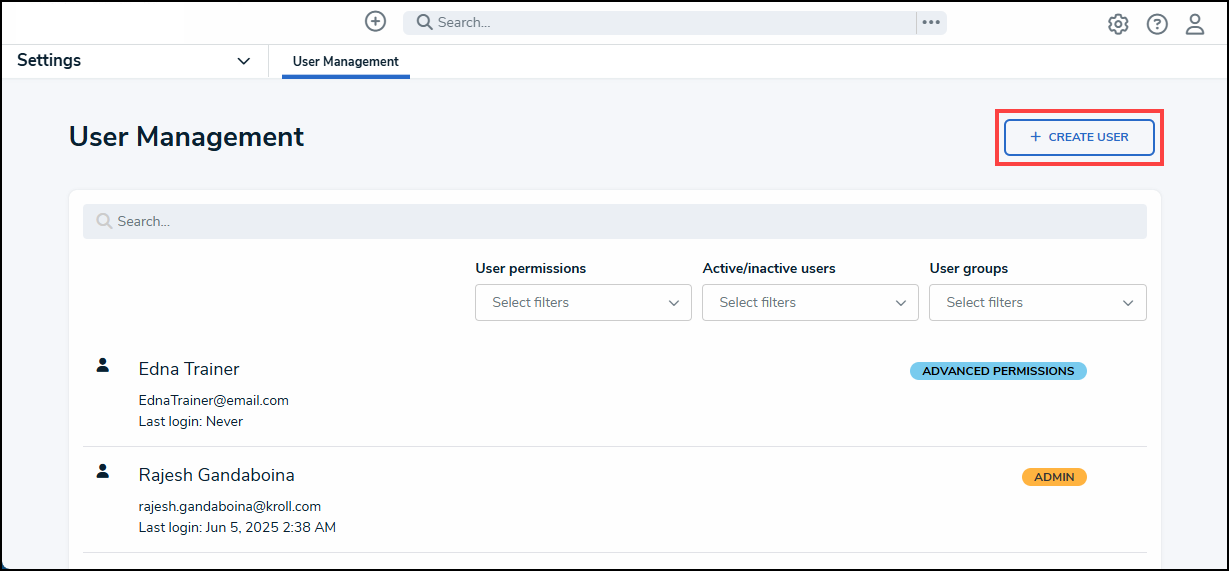
Task: Click the Advanced Permissions badge
Action: click(998, 371)
